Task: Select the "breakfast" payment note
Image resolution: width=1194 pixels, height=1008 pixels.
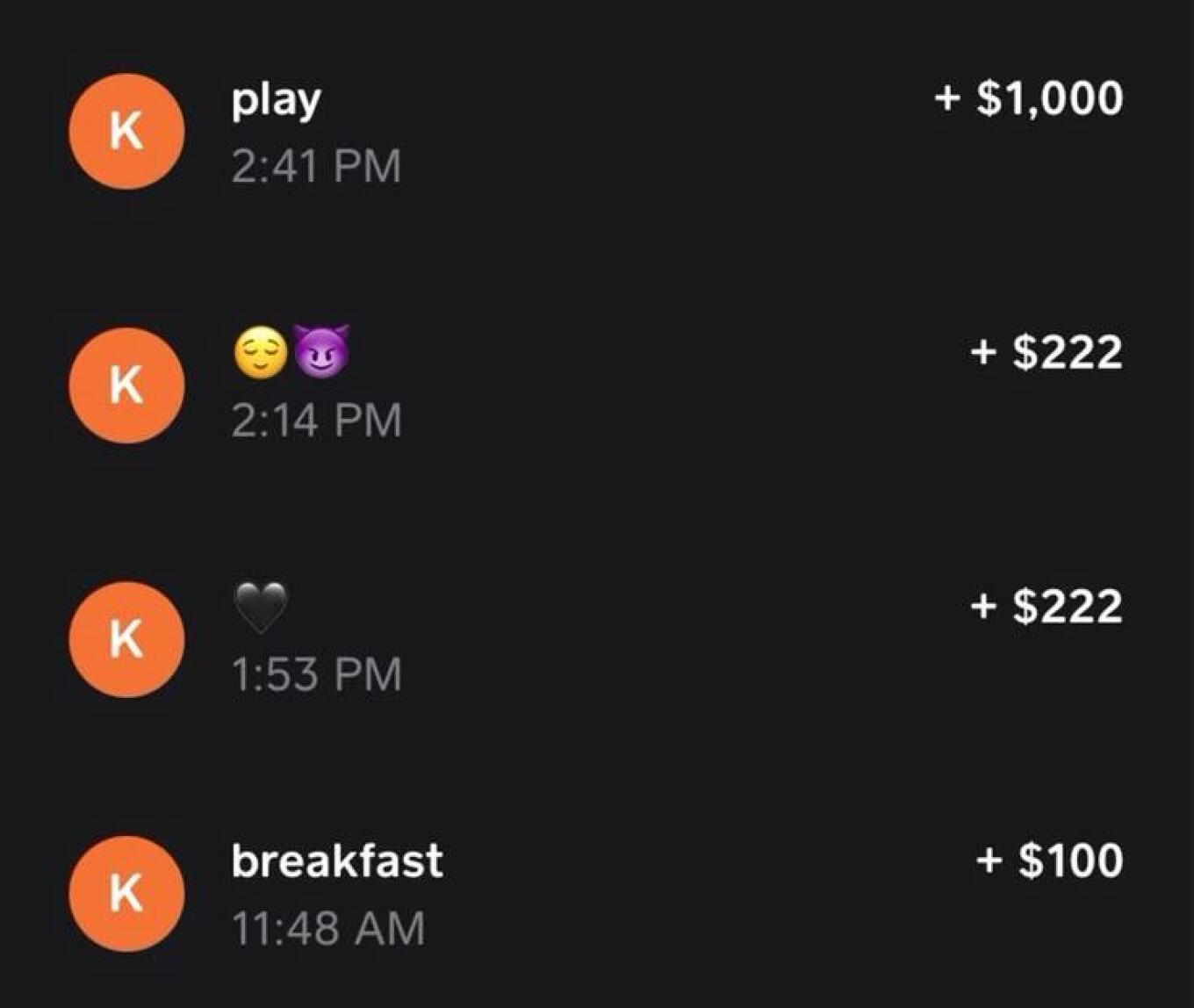Action: [337, 860]
